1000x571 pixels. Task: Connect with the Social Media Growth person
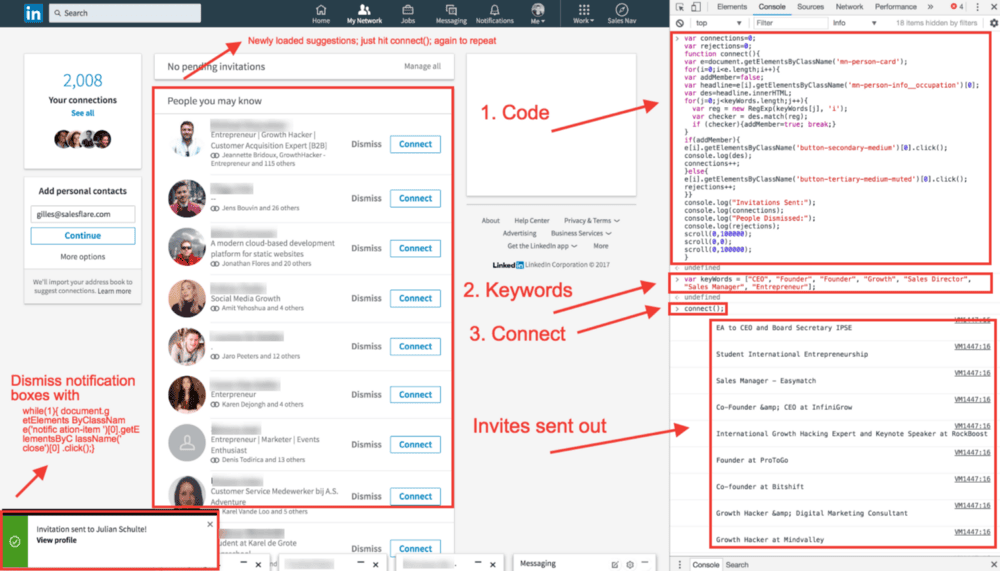pyautogui.click(x=415, y=298)
